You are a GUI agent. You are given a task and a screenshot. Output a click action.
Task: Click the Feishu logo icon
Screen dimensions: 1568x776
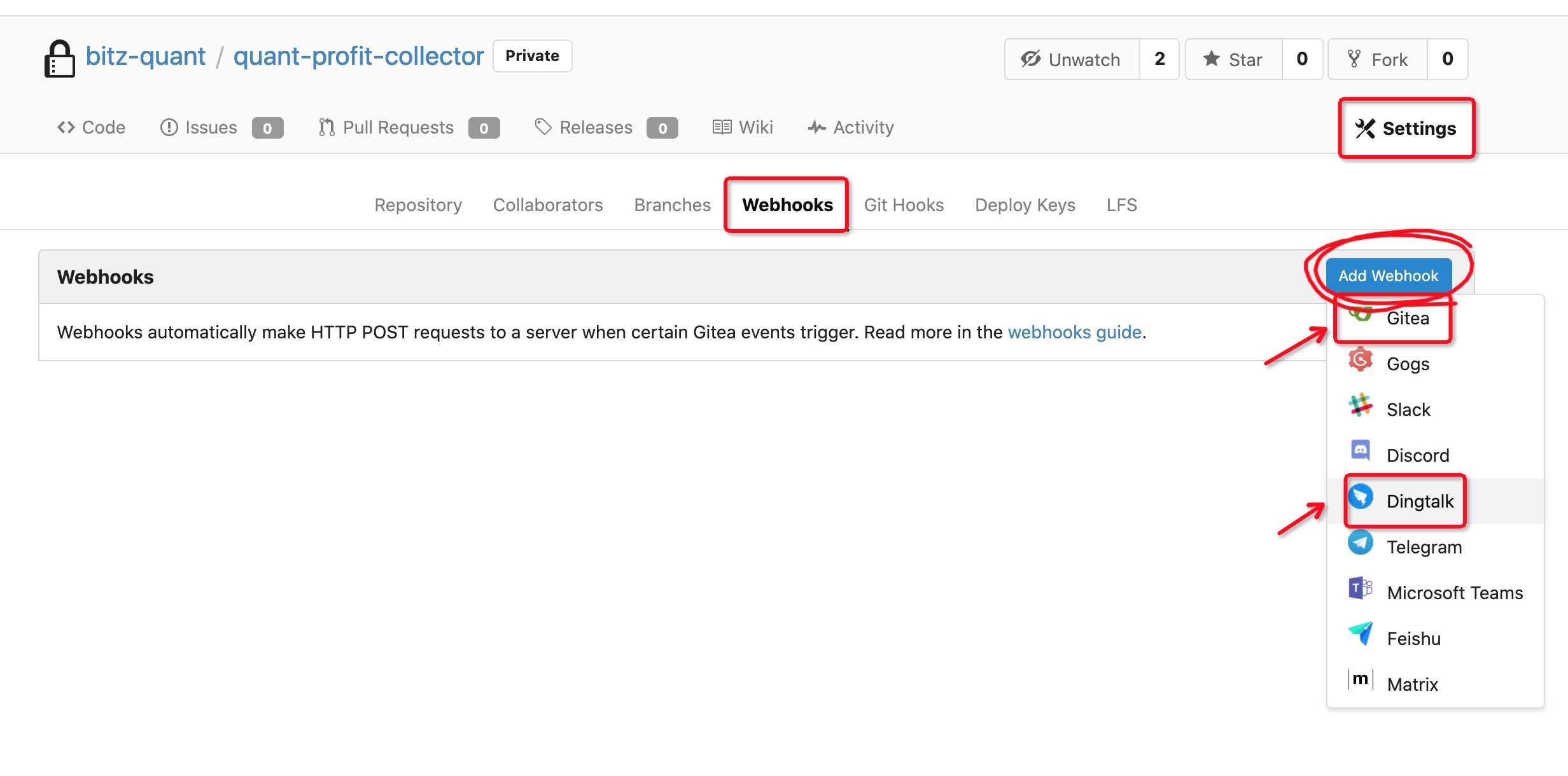1361,634
